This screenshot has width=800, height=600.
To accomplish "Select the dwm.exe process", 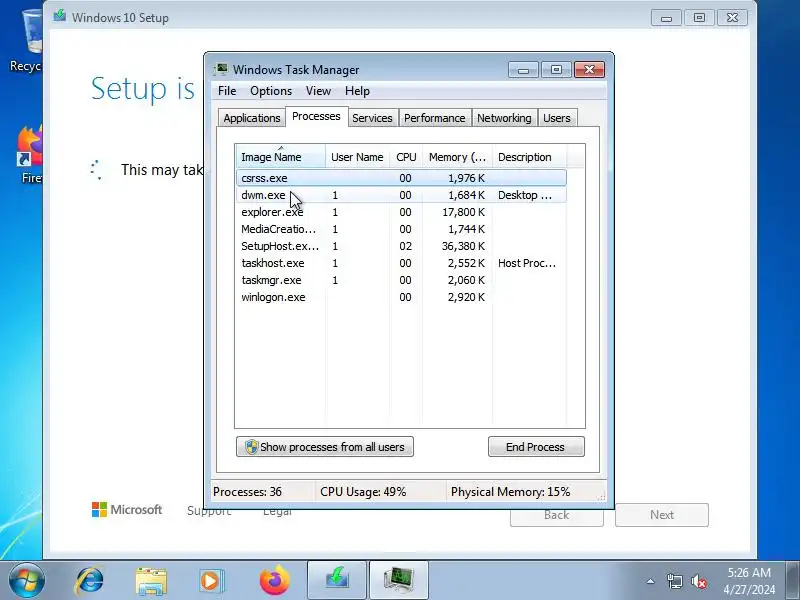I will click(401, 195).
